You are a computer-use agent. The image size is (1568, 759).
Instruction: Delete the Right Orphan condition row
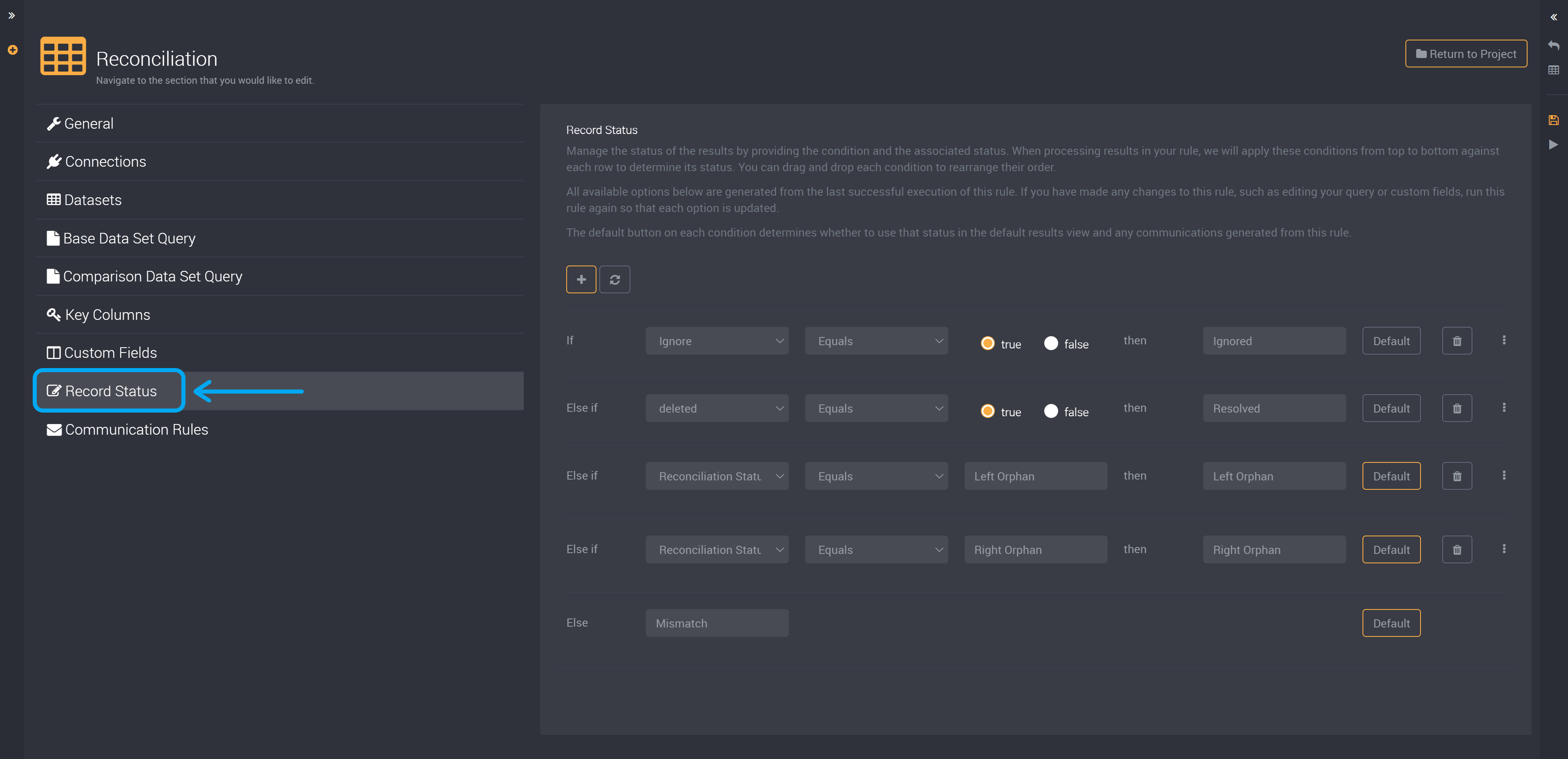click(1456, 549)
